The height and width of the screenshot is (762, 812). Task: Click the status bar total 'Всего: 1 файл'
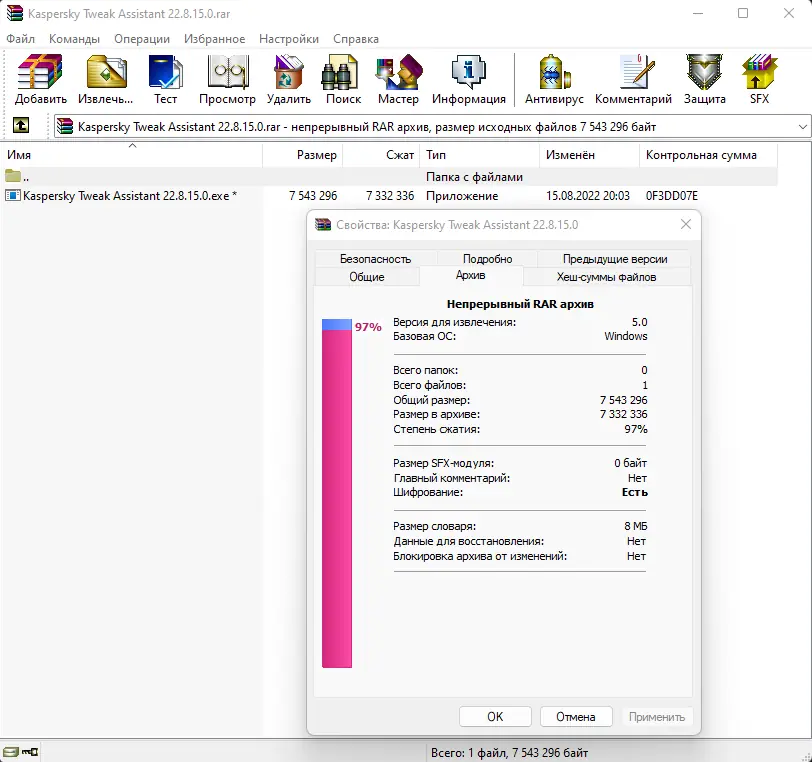pyautogui.click(x=510, y=752)
